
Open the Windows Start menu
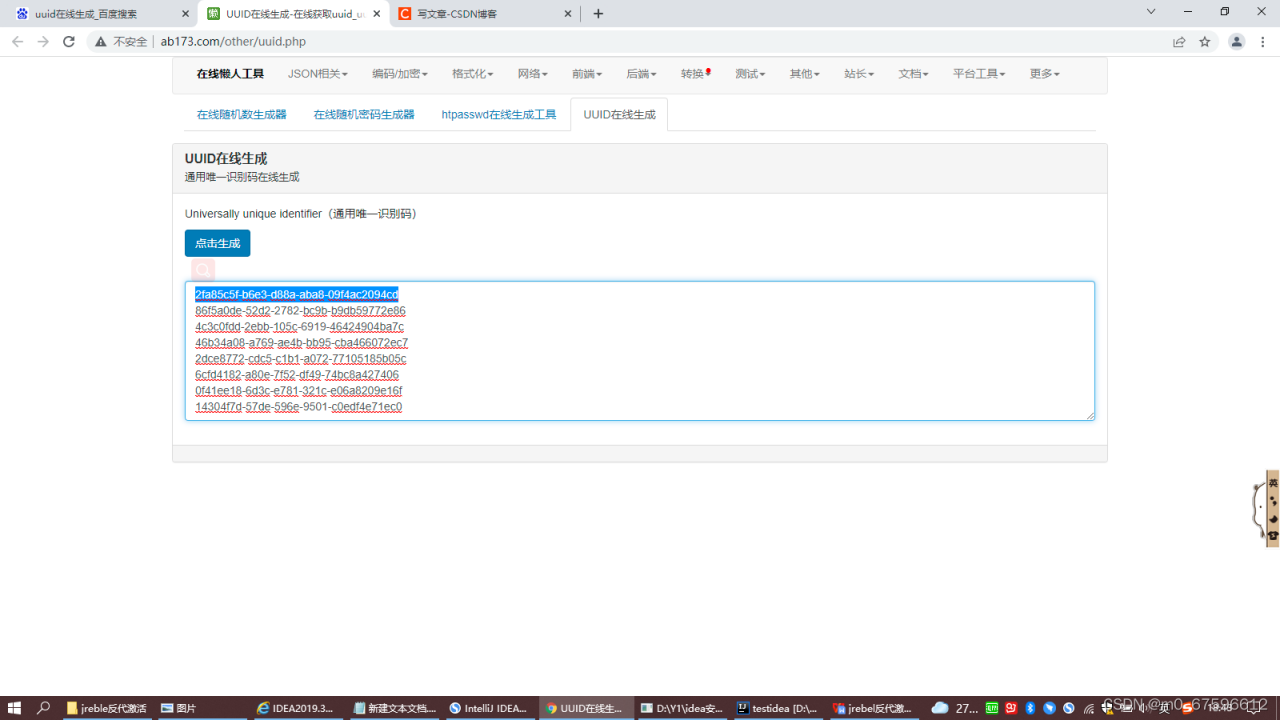tap(15, 708)
